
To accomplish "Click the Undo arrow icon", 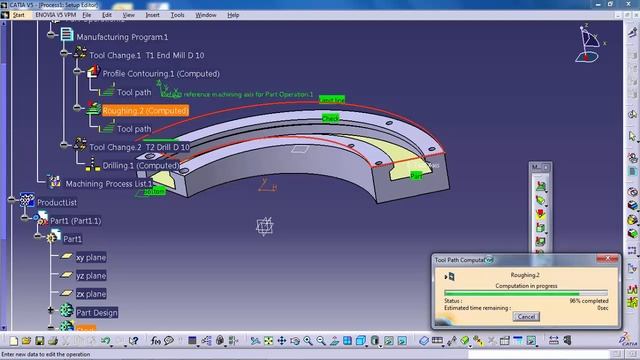I will [x=106, y=340].
